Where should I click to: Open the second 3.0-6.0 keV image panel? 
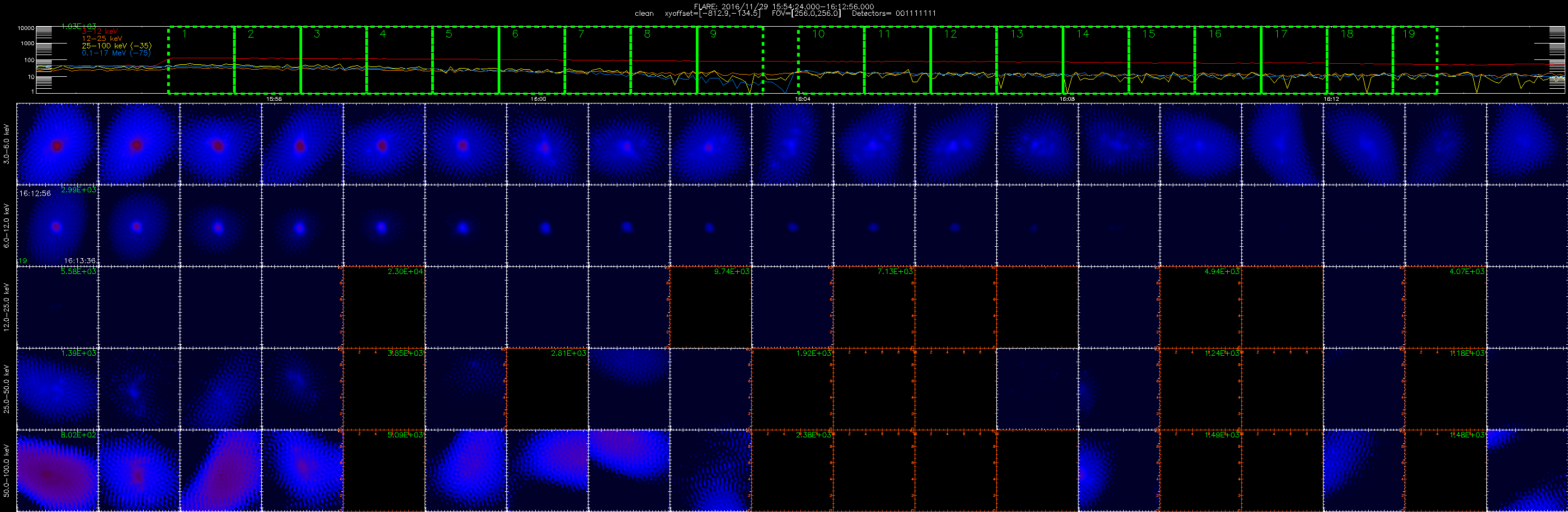(139, 144)
